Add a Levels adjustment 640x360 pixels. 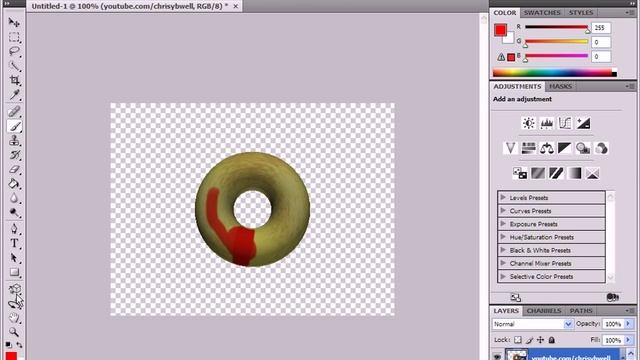coord(547,123)
